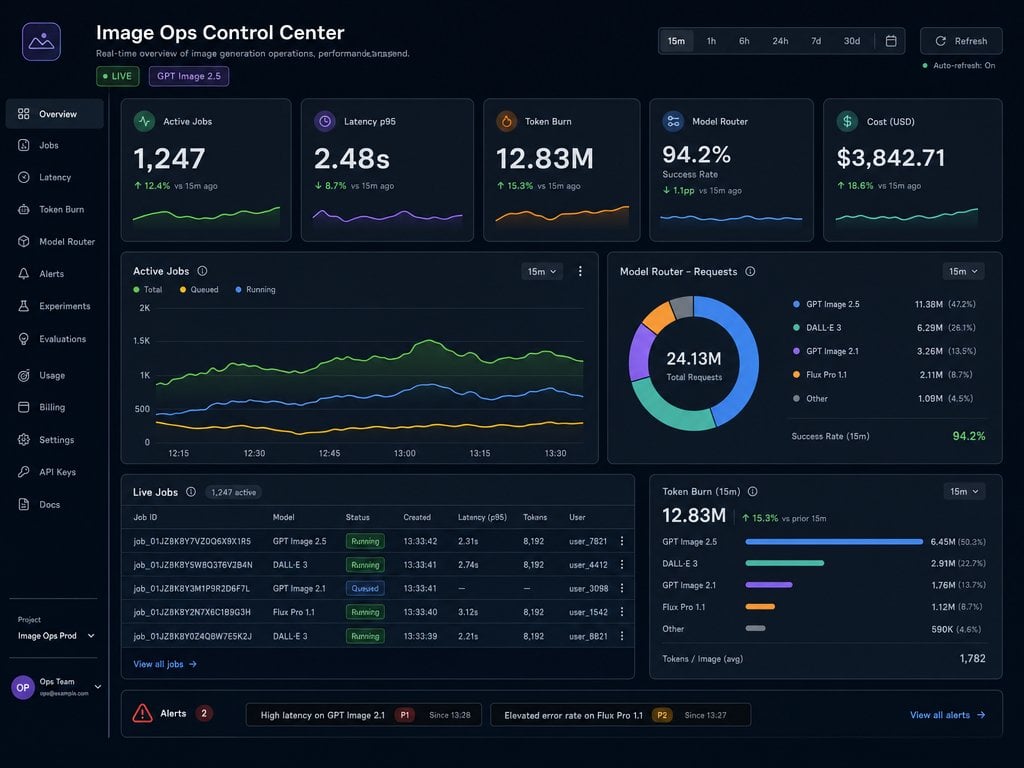Click the Billing card icon
Viewport: 1024px width, 768px height.
point(24,407)
